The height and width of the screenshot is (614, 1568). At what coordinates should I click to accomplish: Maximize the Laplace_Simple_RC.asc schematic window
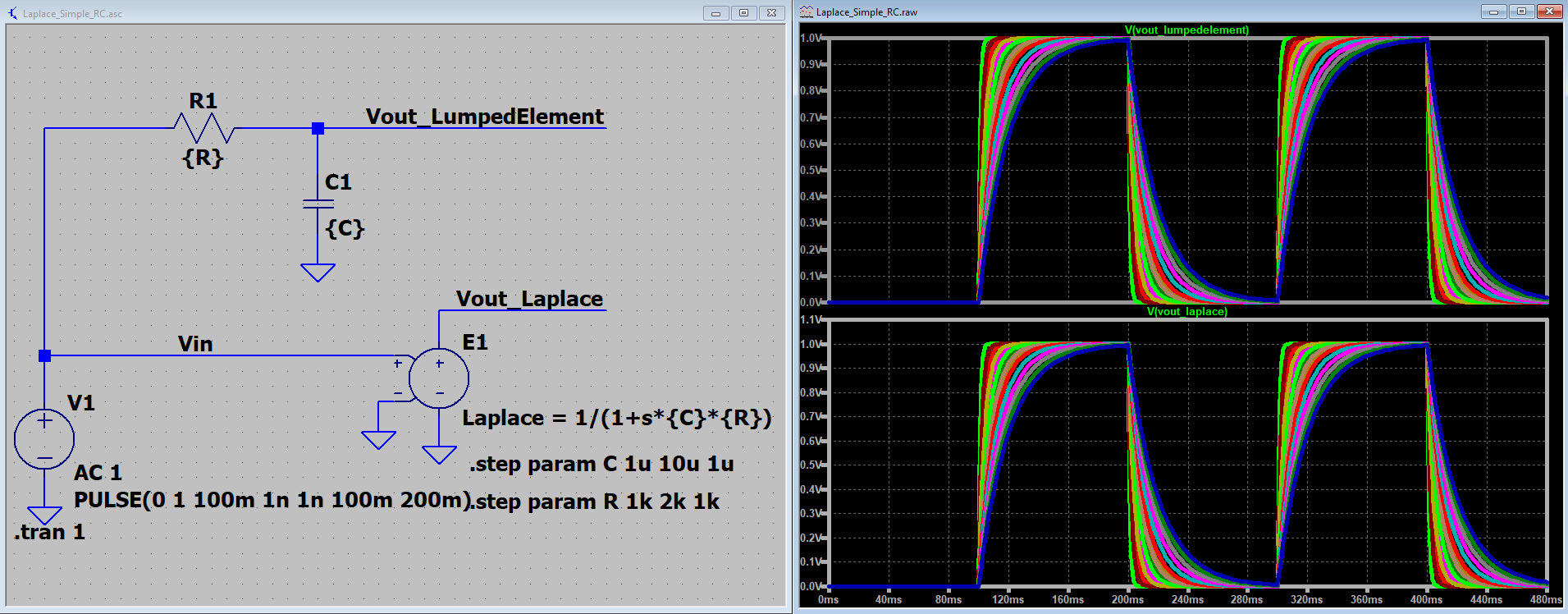click(743, 12)
